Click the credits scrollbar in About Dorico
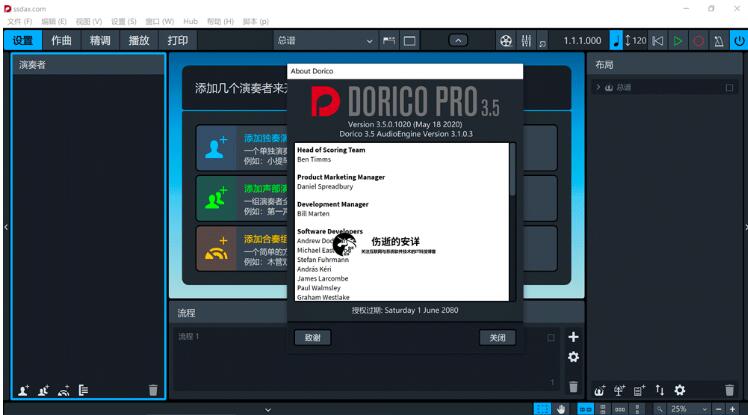This screenshot has width=748, height=415. pyautogui.click(x=512, y=169)
